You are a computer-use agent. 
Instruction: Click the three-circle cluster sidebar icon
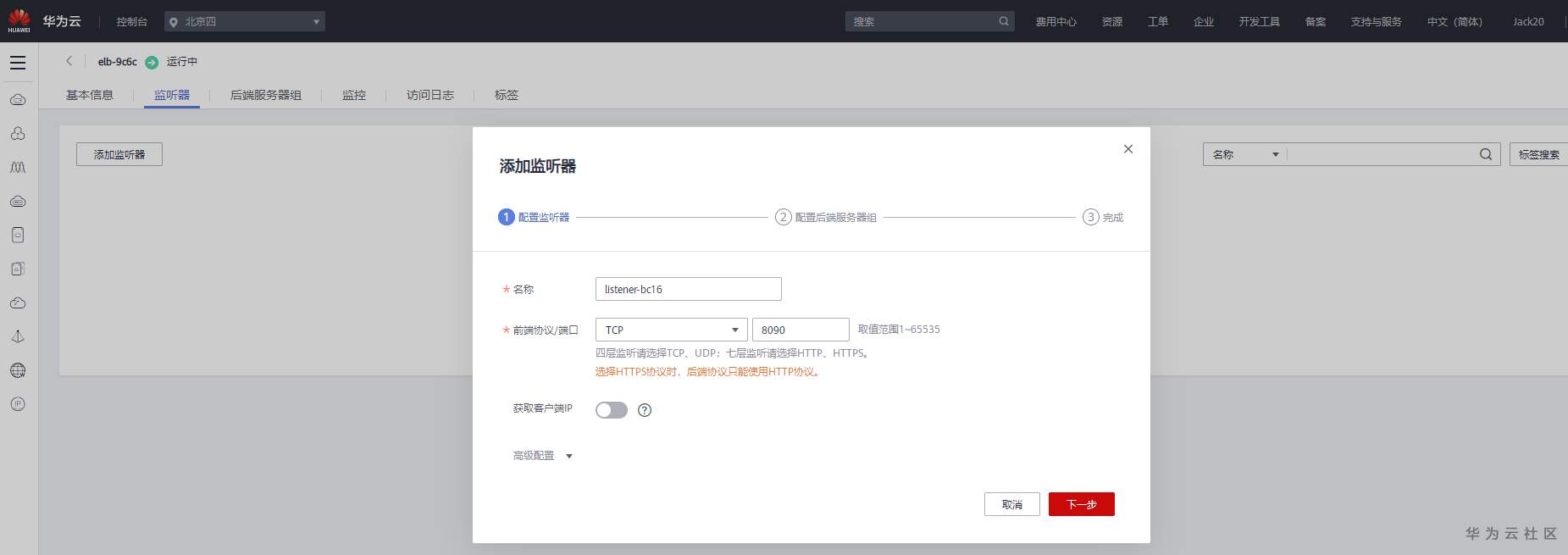click(18, 134)
